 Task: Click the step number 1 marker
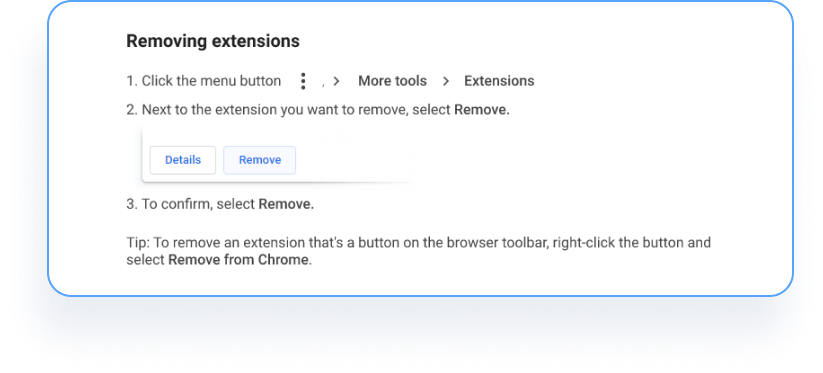pyautogui.click(x=132, y=81)
